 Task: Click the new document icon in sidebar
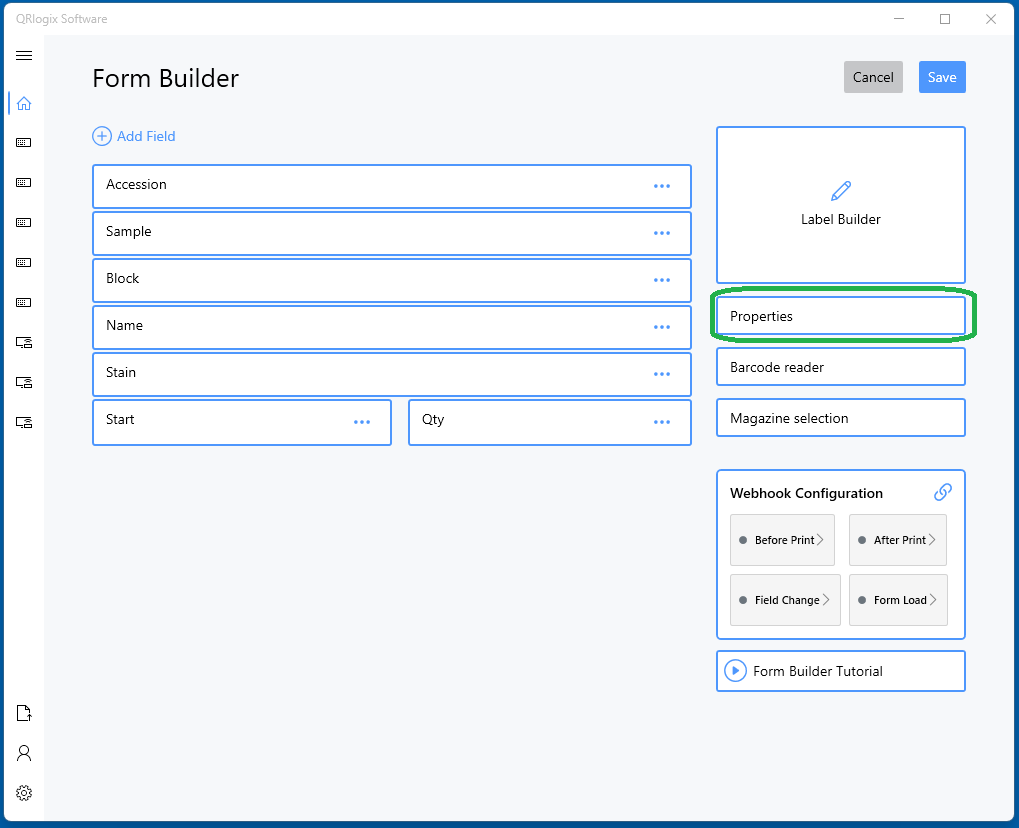pos(24,713)
